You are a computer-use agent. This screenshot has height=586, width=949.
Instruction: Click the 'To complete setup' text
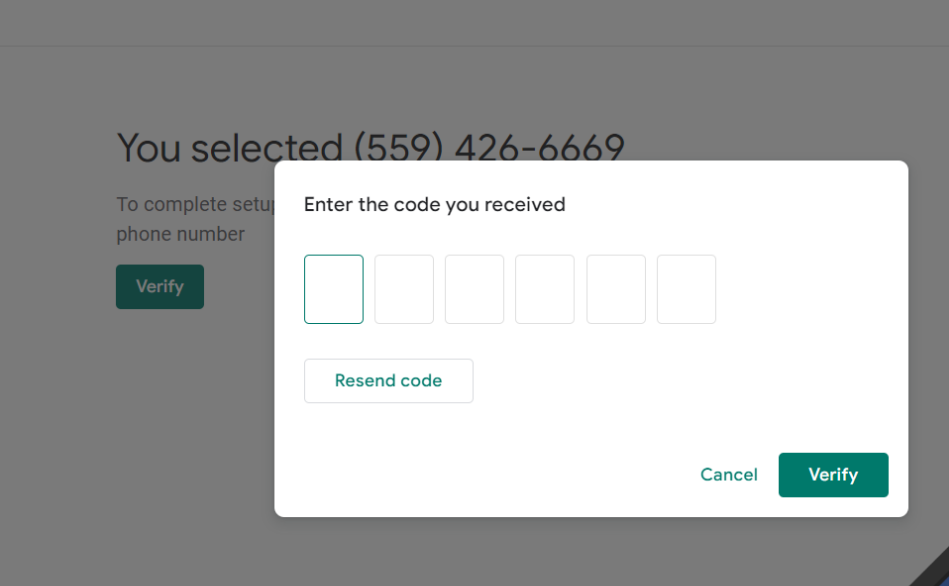pos(195,205)
